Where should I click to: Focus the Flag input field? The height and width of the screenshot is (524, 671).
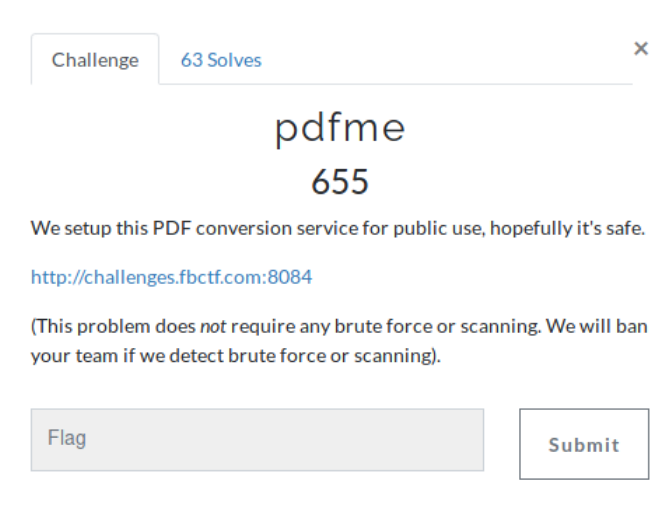pyautogui.click(x=257, y=439)
